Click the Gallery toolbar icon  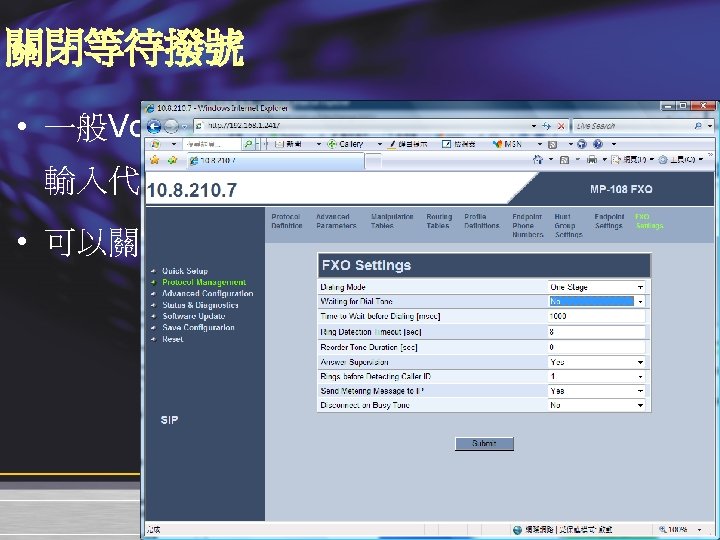point(332,144)
